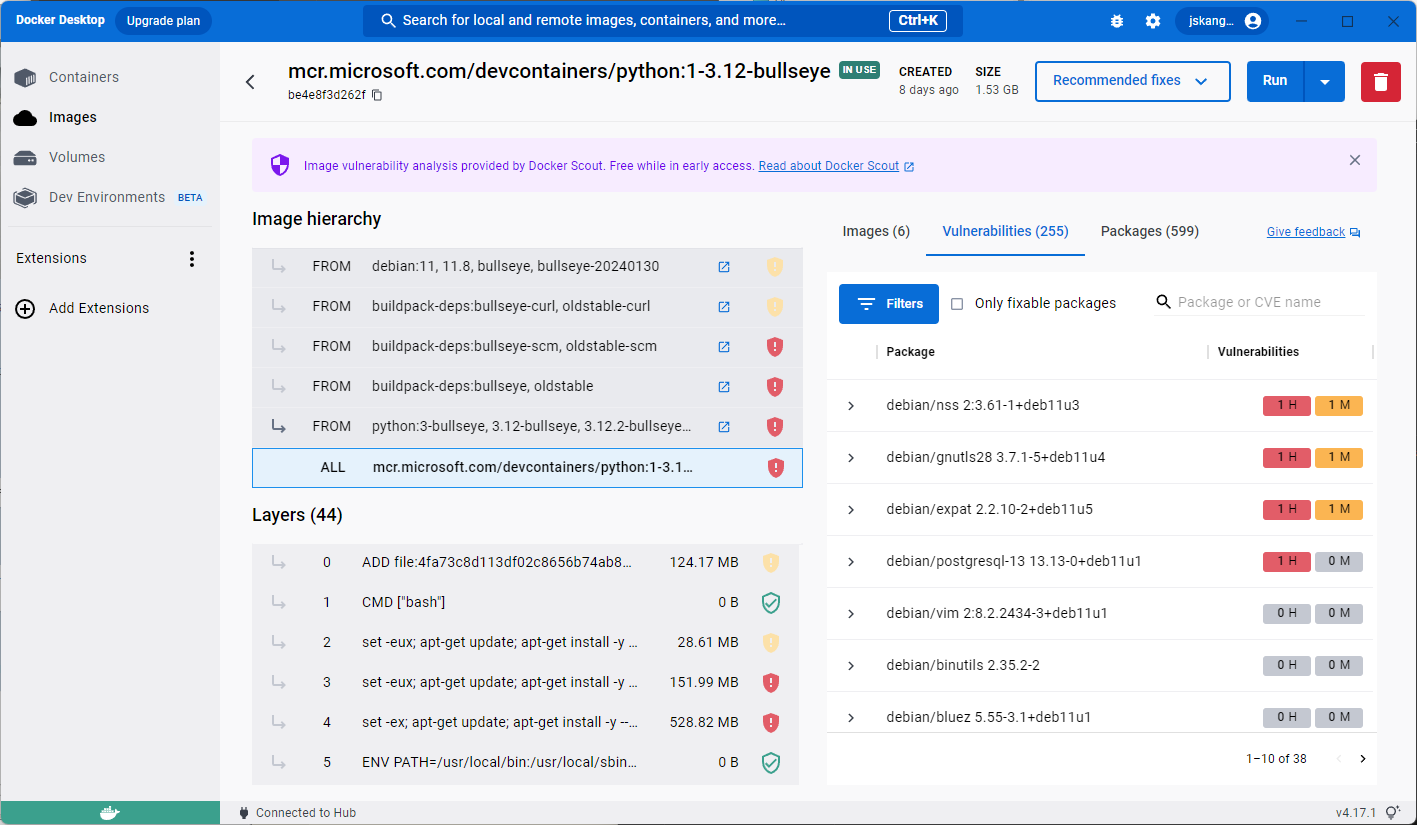Open the settings gear icon
The height and width of the screenshot is (825, 1417).
(1153, 21)
